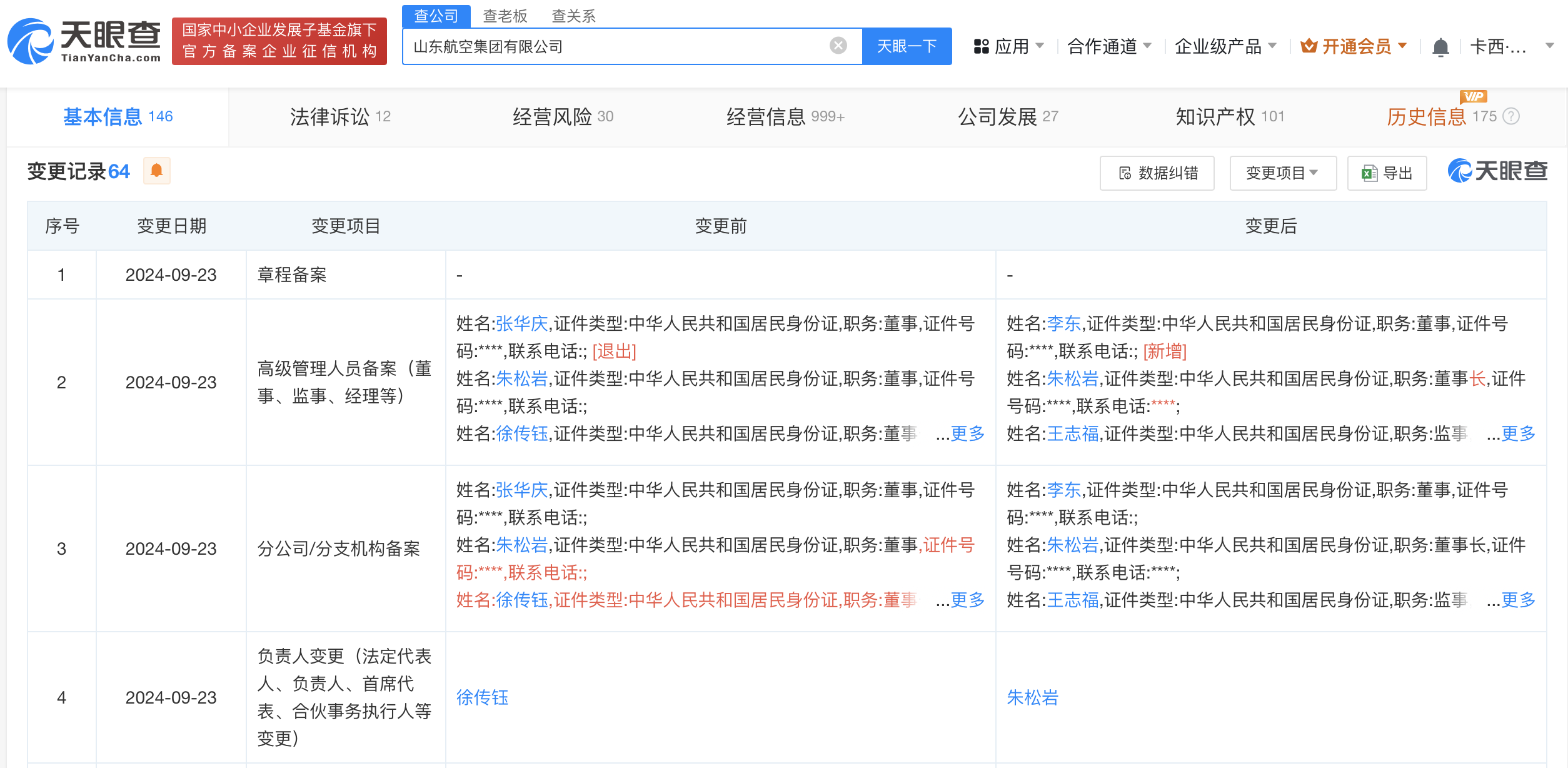Select 负责人变更 change item cell
This screenshot has width=1568, height=768.
click(346, 697)
